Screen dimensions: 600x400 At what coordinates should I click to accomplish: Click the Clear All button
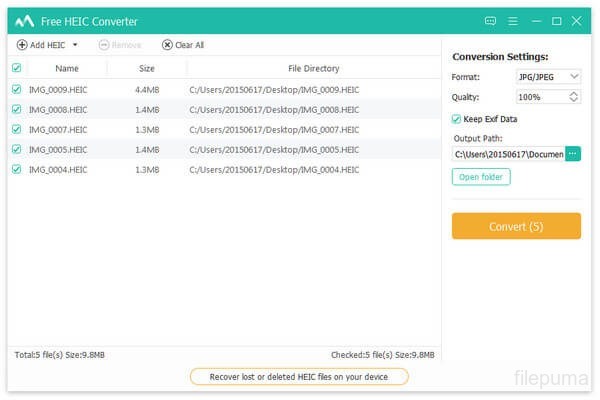coord(183,45)
